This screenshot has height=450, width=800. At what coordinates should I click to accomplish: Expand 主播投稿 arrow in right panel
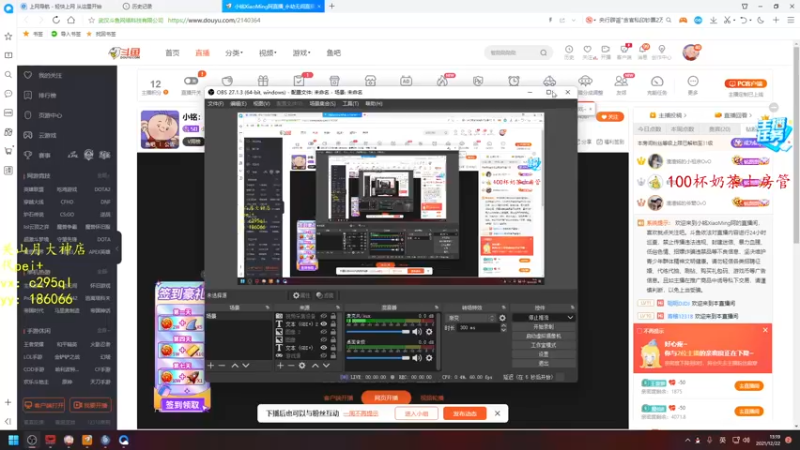685,115
